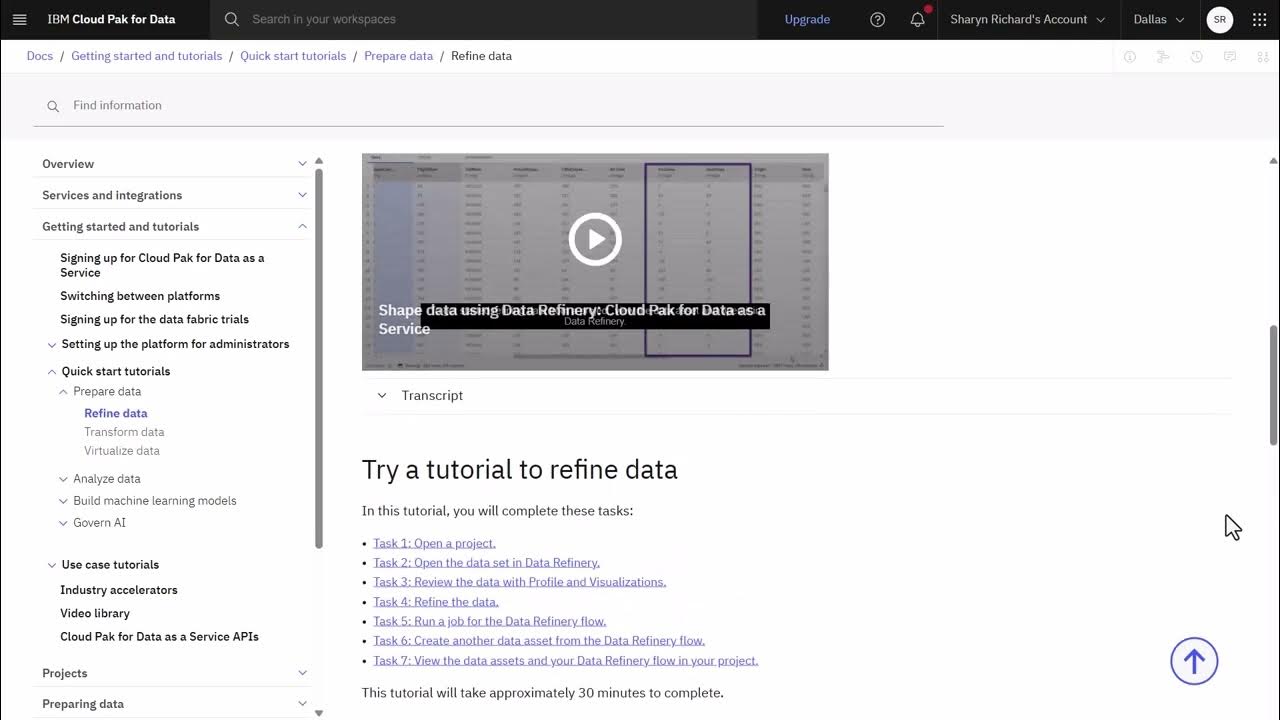The image size is (1280, 720).
Task: Click the page scroll up arrow
Action: pyautogui.click(x=1273, y=161)
